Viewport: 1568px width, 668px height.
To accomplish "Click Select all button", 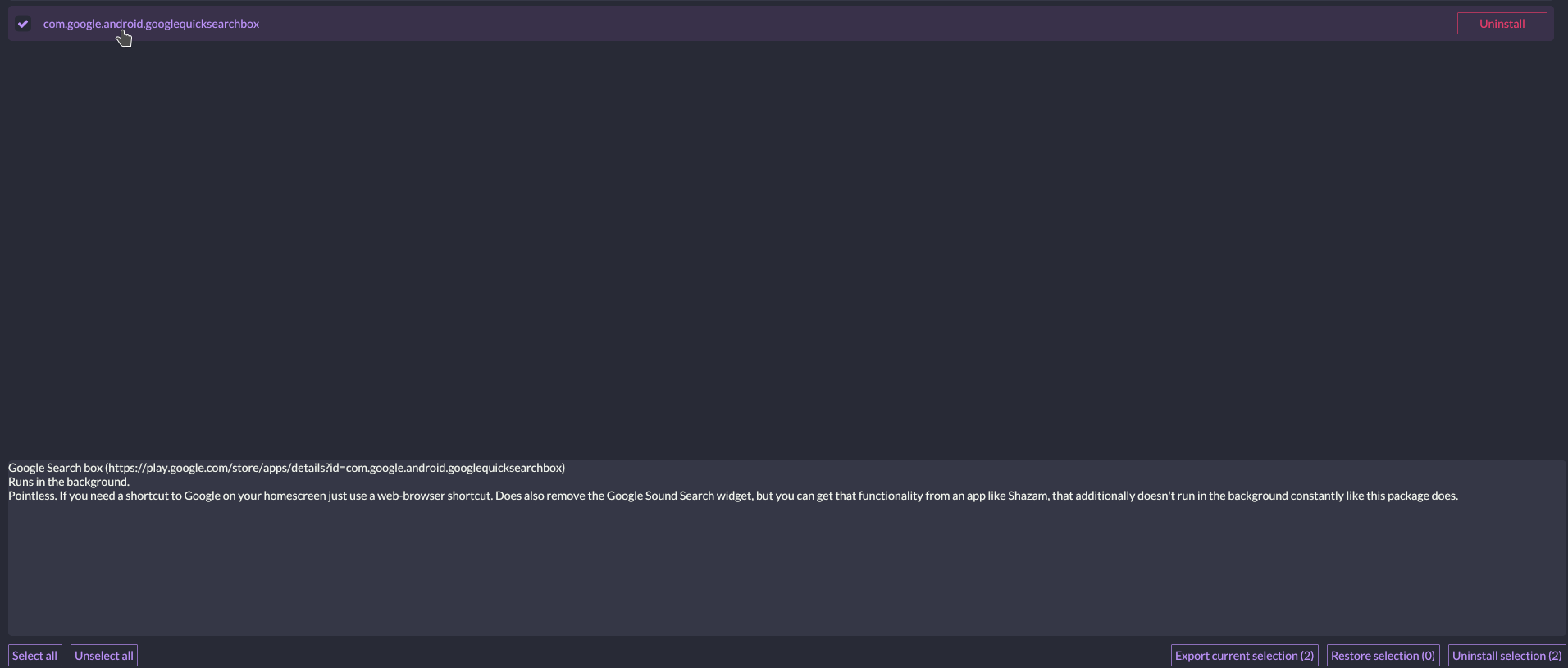I will coord(34,656).
